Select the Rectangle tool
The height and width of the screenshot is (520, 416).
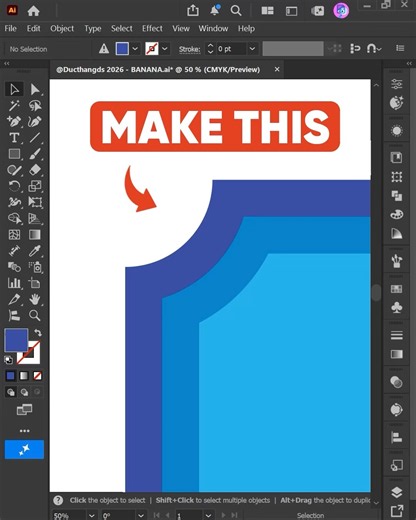click(x=14, y=154)
